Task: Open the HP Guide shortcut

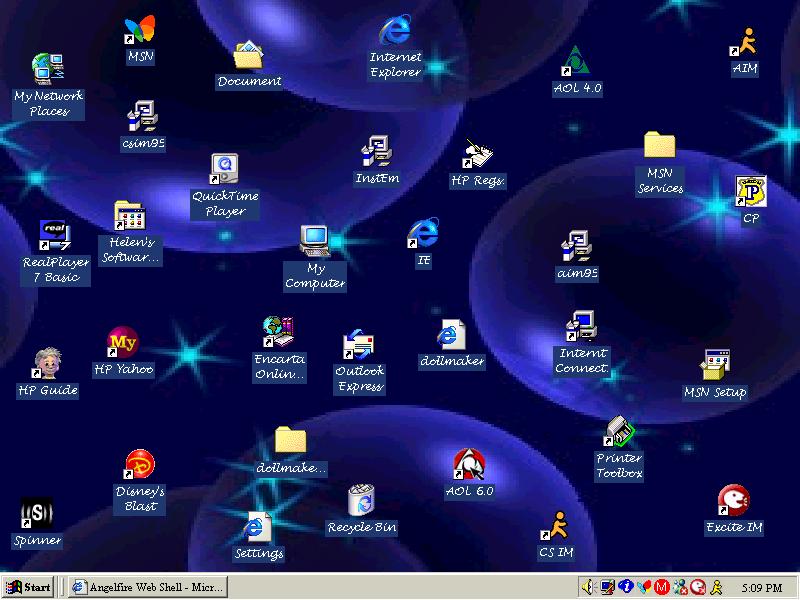Action: [47, 364]
